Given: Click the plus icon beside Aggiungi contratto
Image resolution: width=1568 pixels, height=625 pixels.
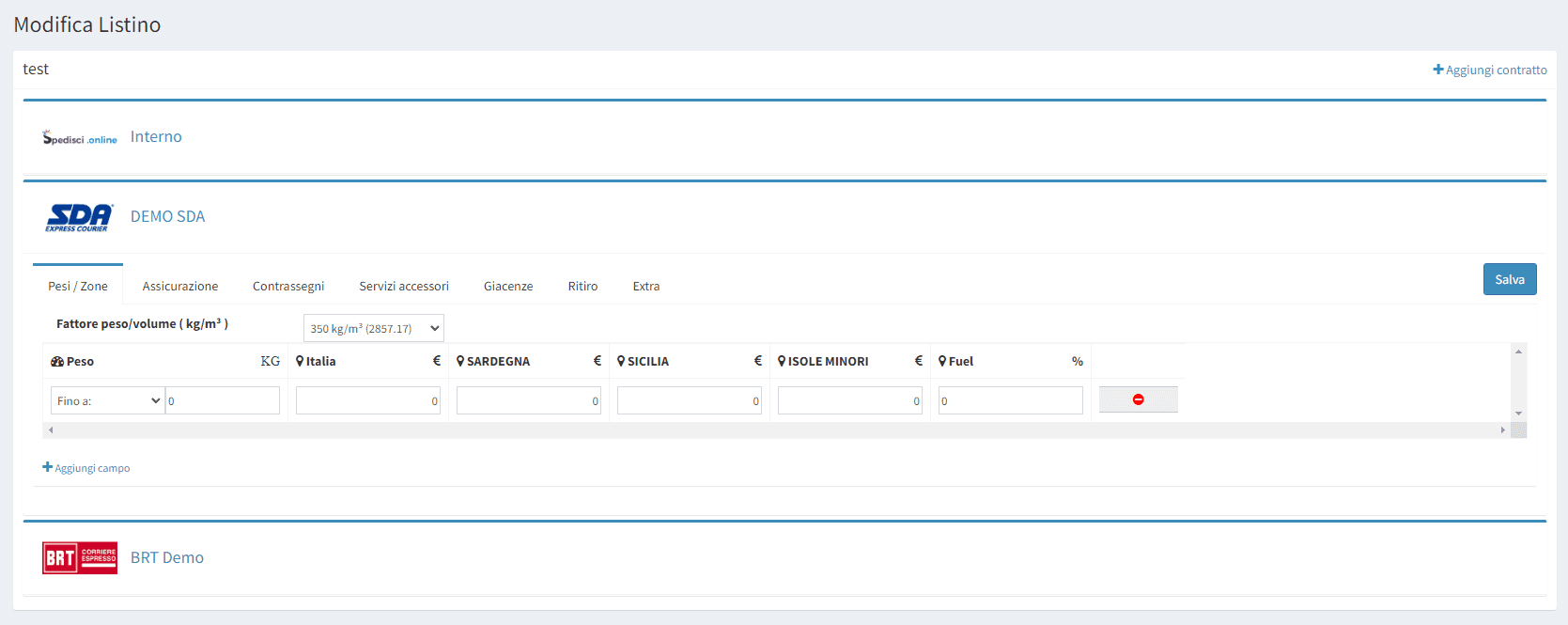Looking at the screenshot, I should (x=1437, y=70).
